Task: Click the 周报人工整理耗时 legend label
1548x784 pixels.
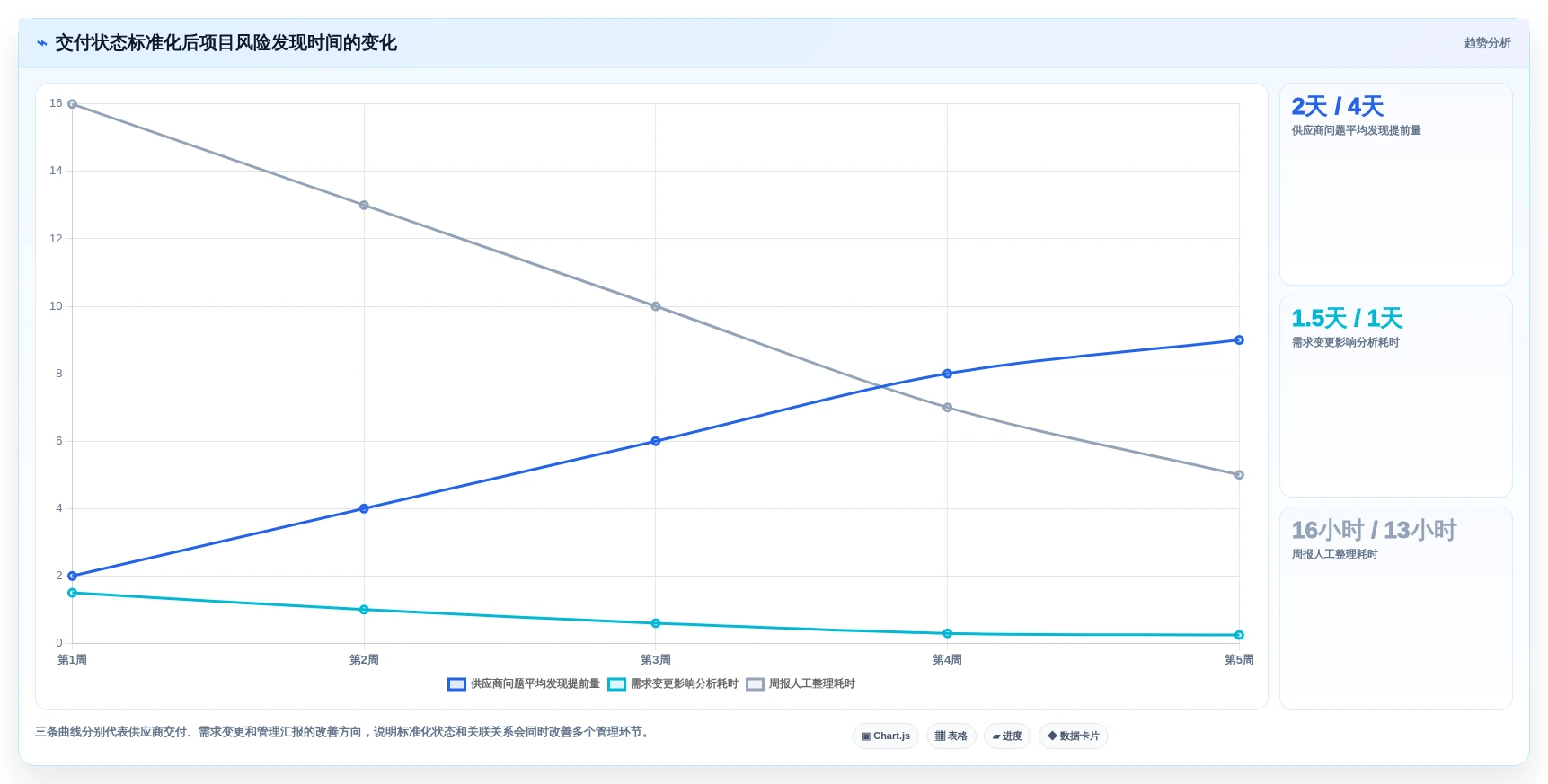Action: [x=812, y=684]
